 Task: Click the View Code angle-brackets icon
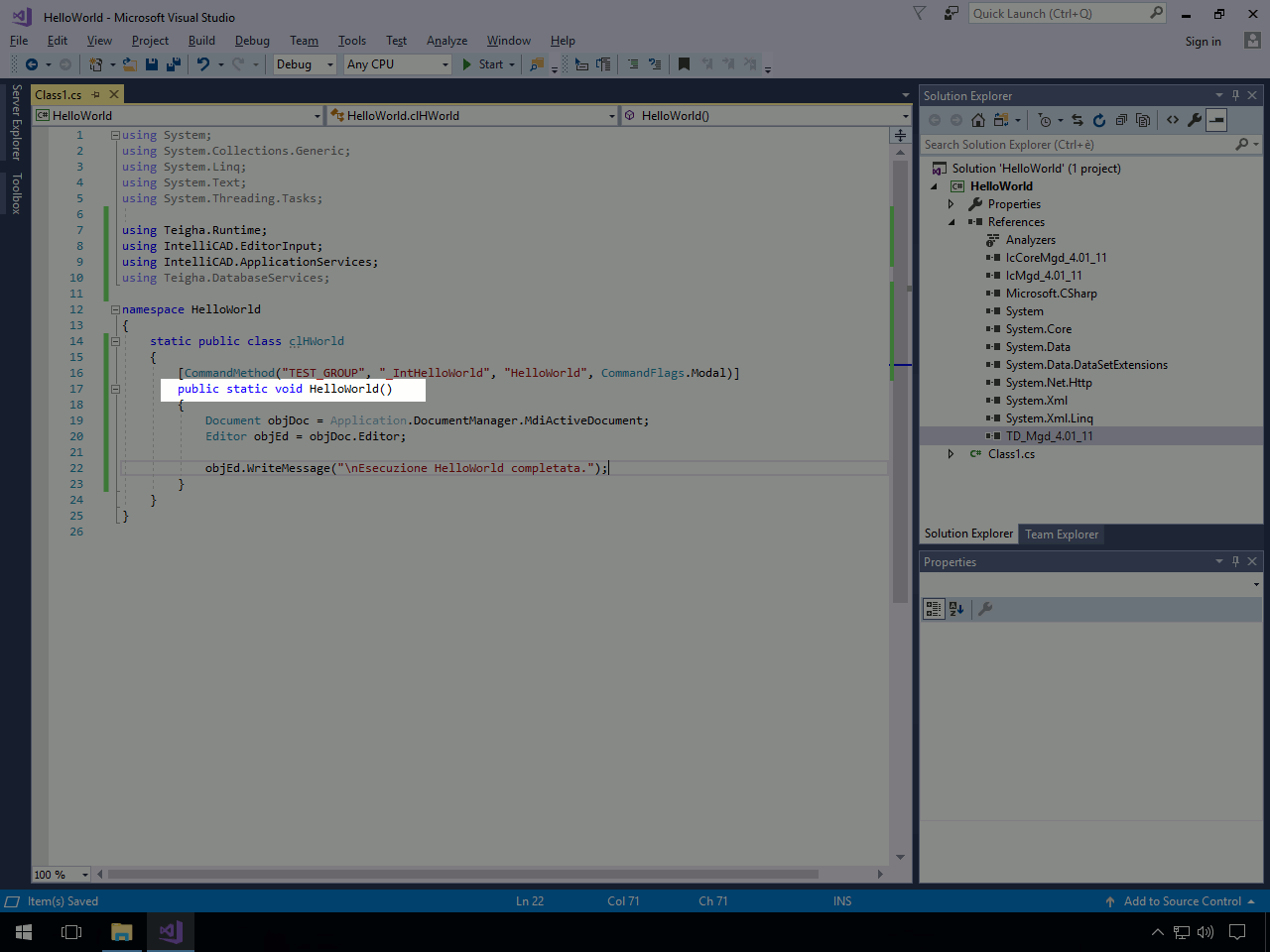1173,120
